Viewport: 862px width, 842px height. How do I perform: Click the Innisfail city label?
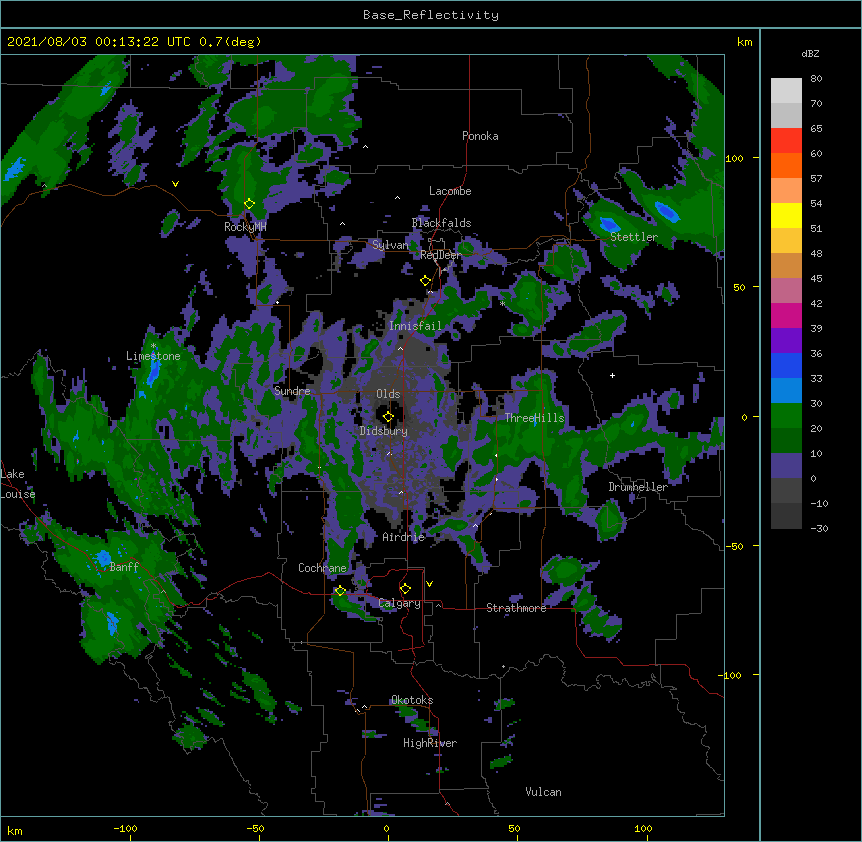pos(415,326)
